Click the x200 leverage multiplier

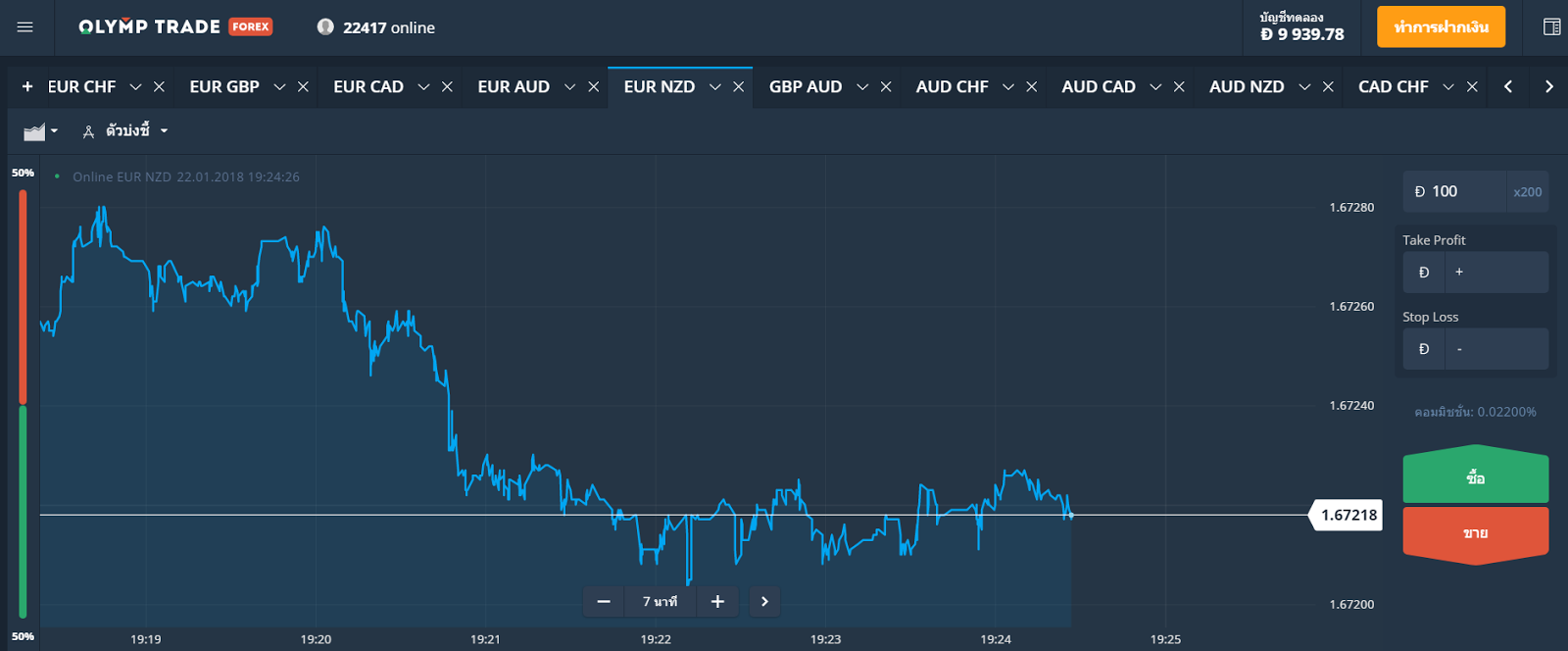1527,192
